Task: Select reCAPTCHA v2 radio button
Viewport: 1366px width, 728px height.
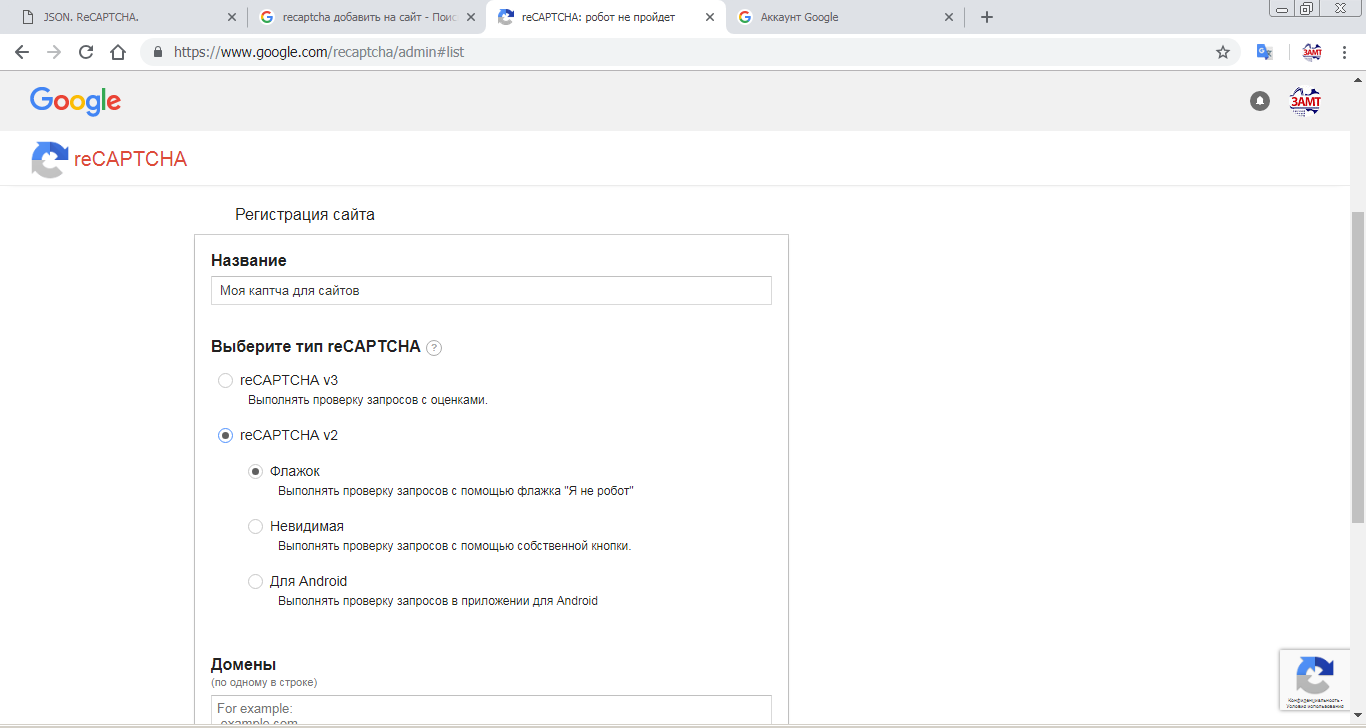Action: [x=225, y=436]
